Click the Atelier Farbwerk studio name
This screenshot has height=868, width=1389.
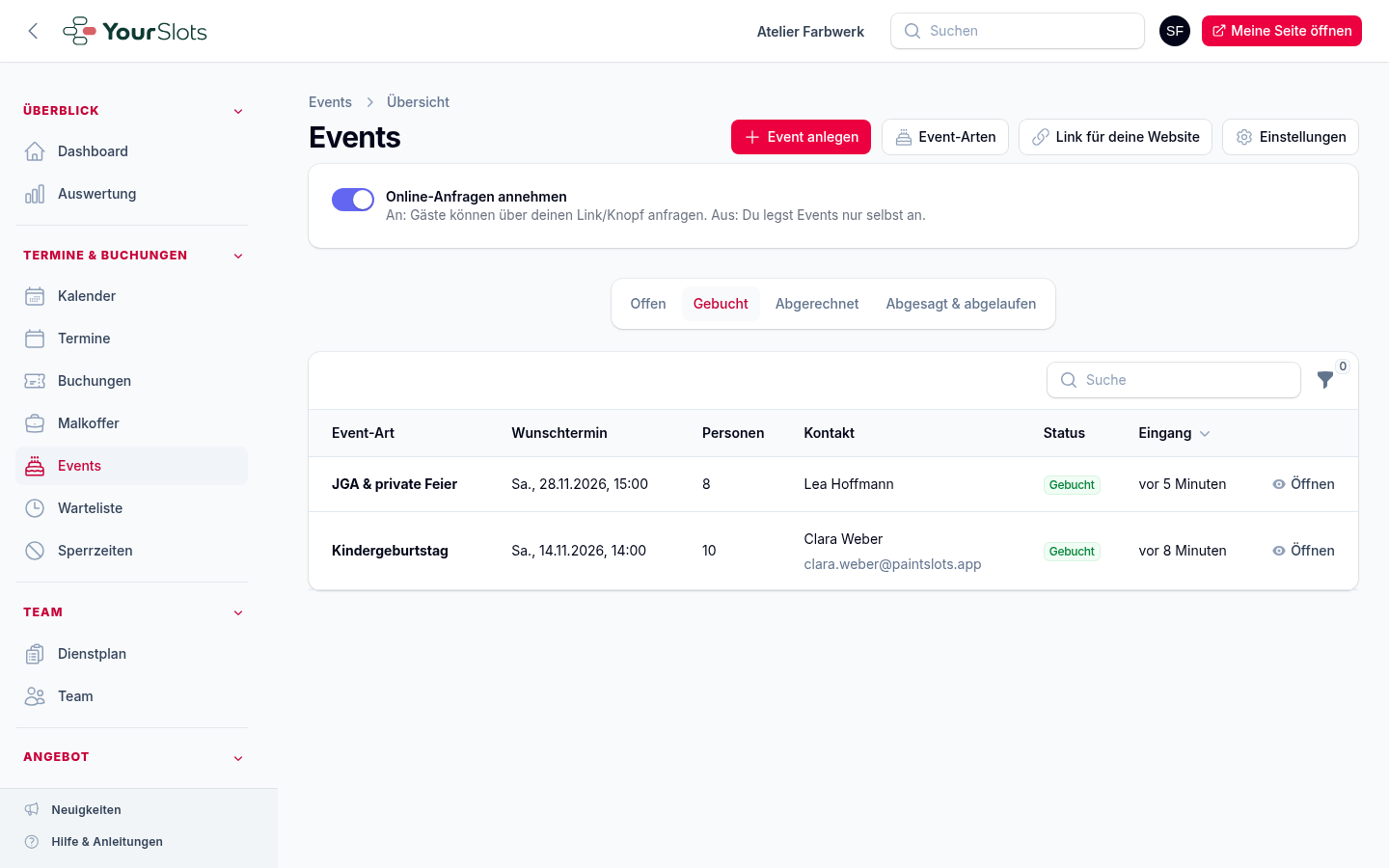tap(810, 32)
